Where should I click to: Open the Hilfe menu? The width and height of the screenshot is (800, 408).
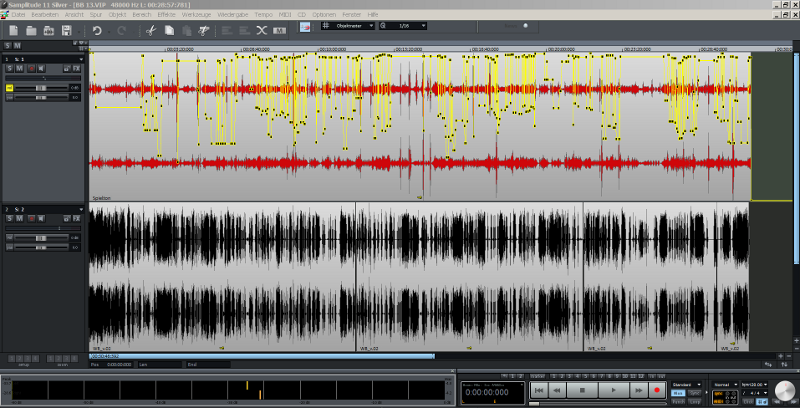point(373,15)
